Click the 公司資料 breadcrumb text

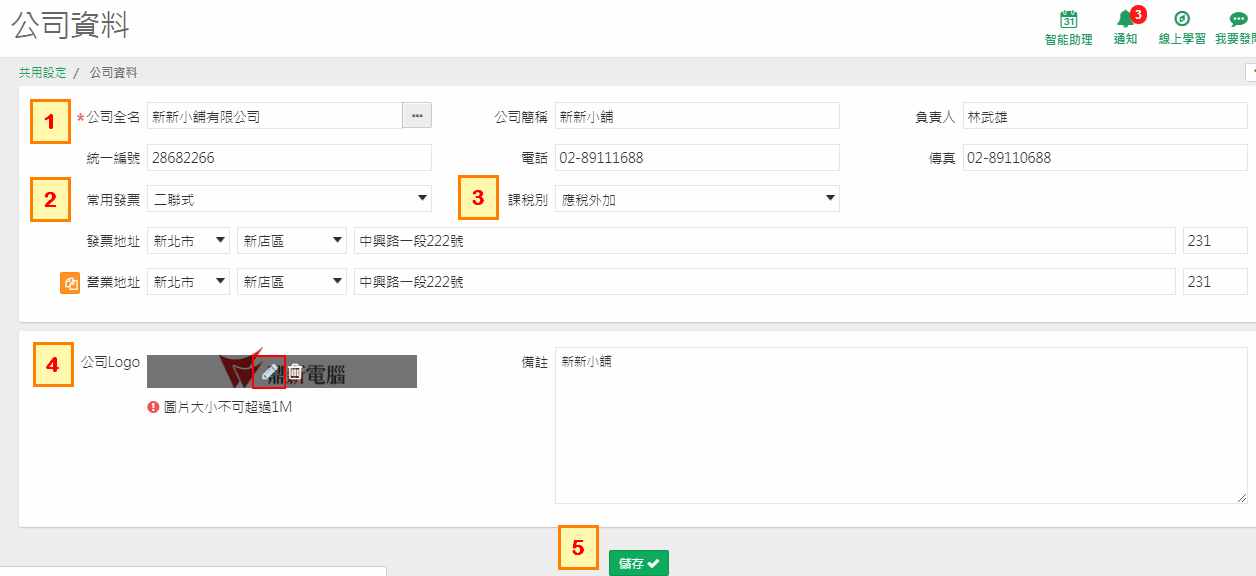[x=113, y=73]
